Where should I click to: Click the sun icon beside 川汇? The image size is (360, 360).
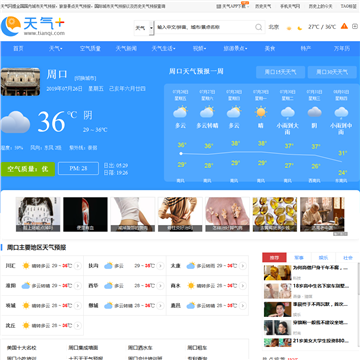click(26, 266)
